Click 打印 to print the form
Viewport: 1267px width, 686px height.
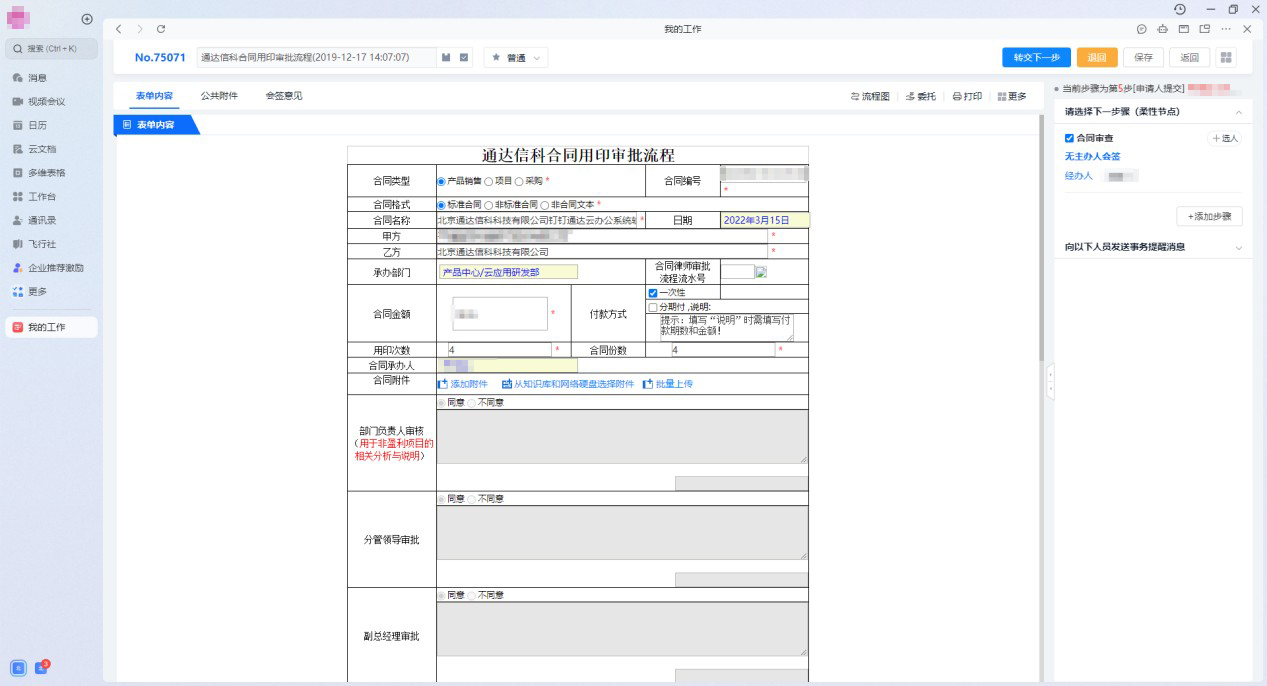(x=967, y=96)
